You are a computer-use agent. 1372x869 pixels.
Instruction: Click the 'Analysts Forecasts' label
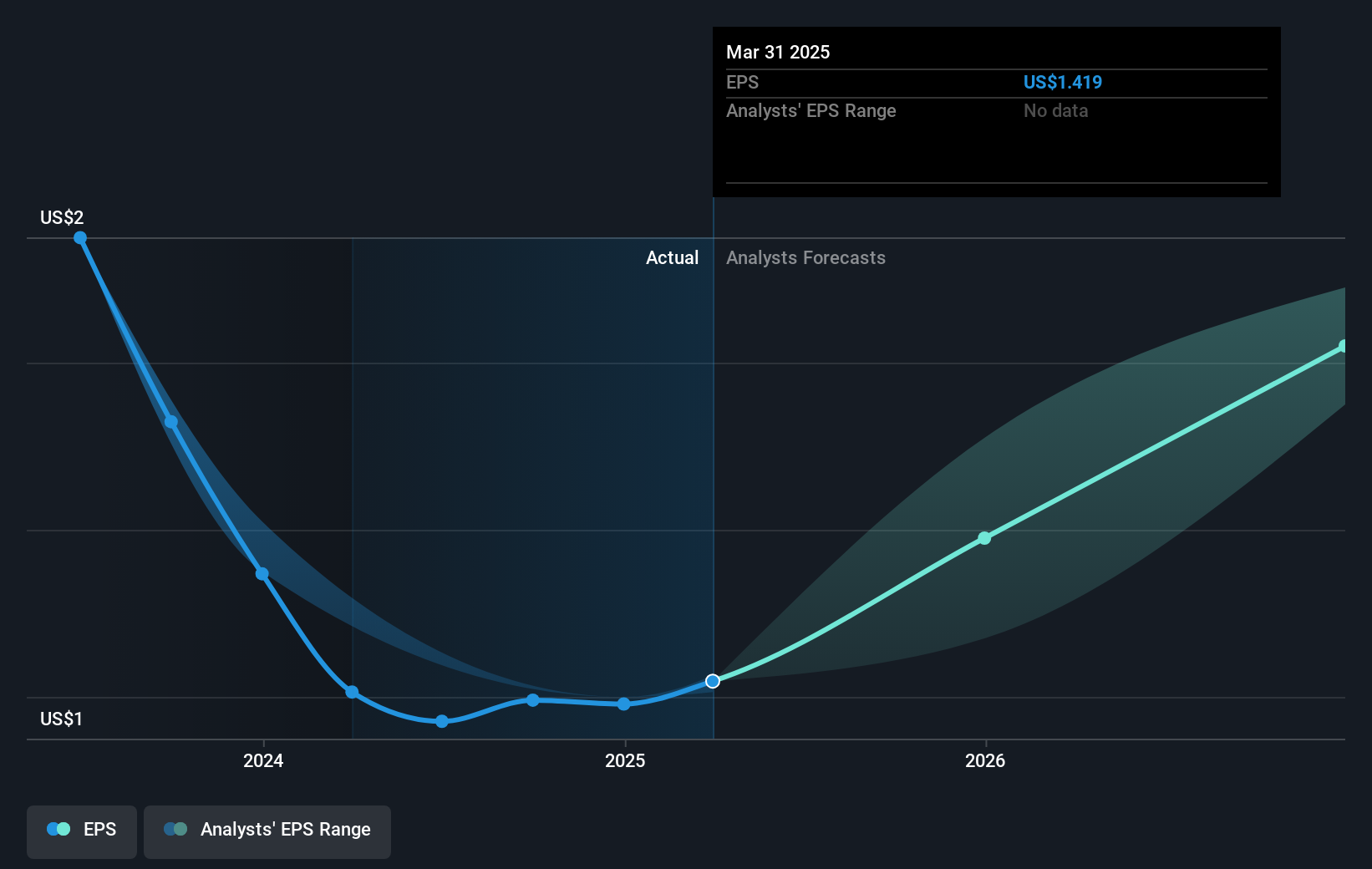pyautogui.click(x=805, y=257)
